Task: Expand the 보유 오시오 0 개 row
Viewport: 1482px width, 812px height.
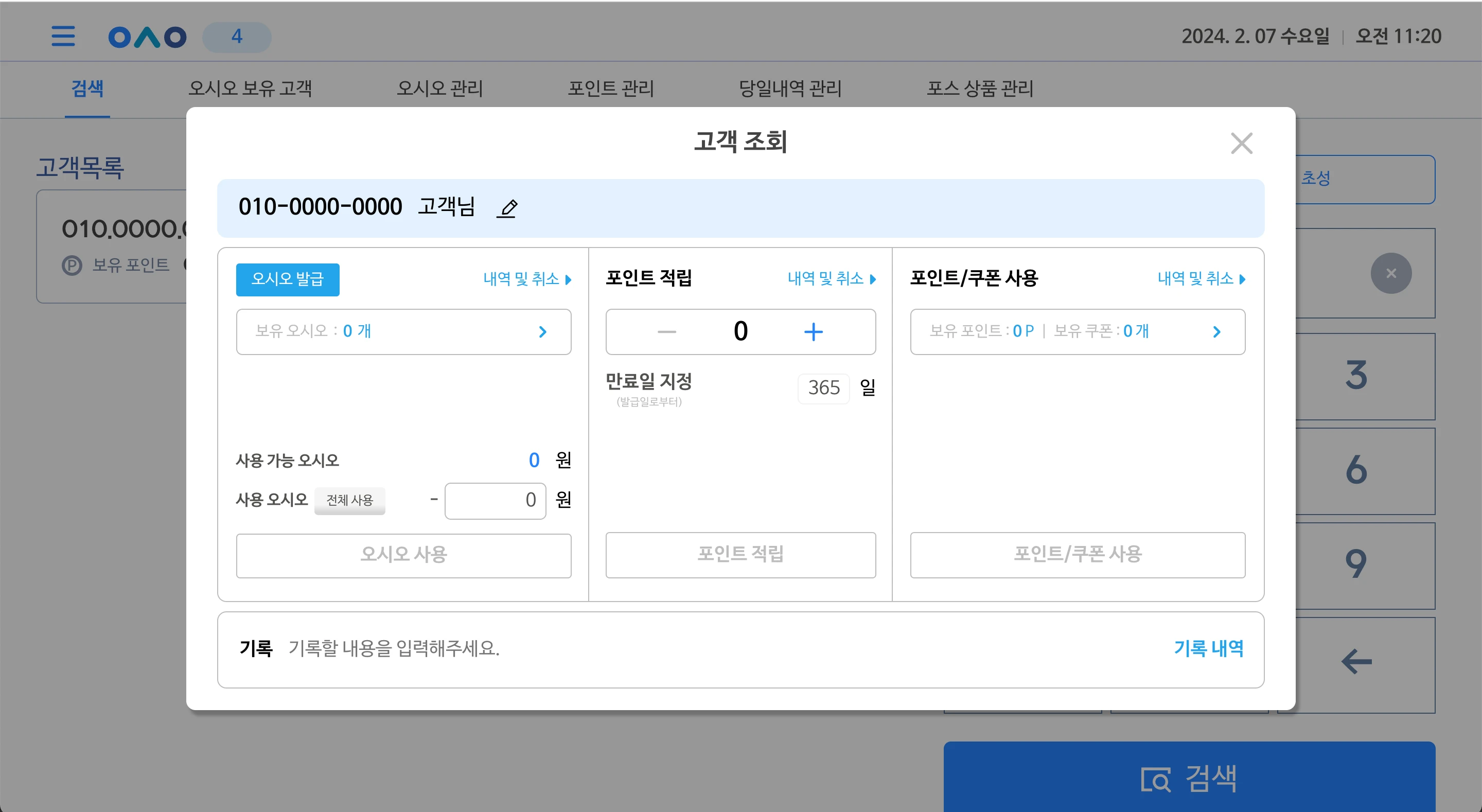Action: 403,331
